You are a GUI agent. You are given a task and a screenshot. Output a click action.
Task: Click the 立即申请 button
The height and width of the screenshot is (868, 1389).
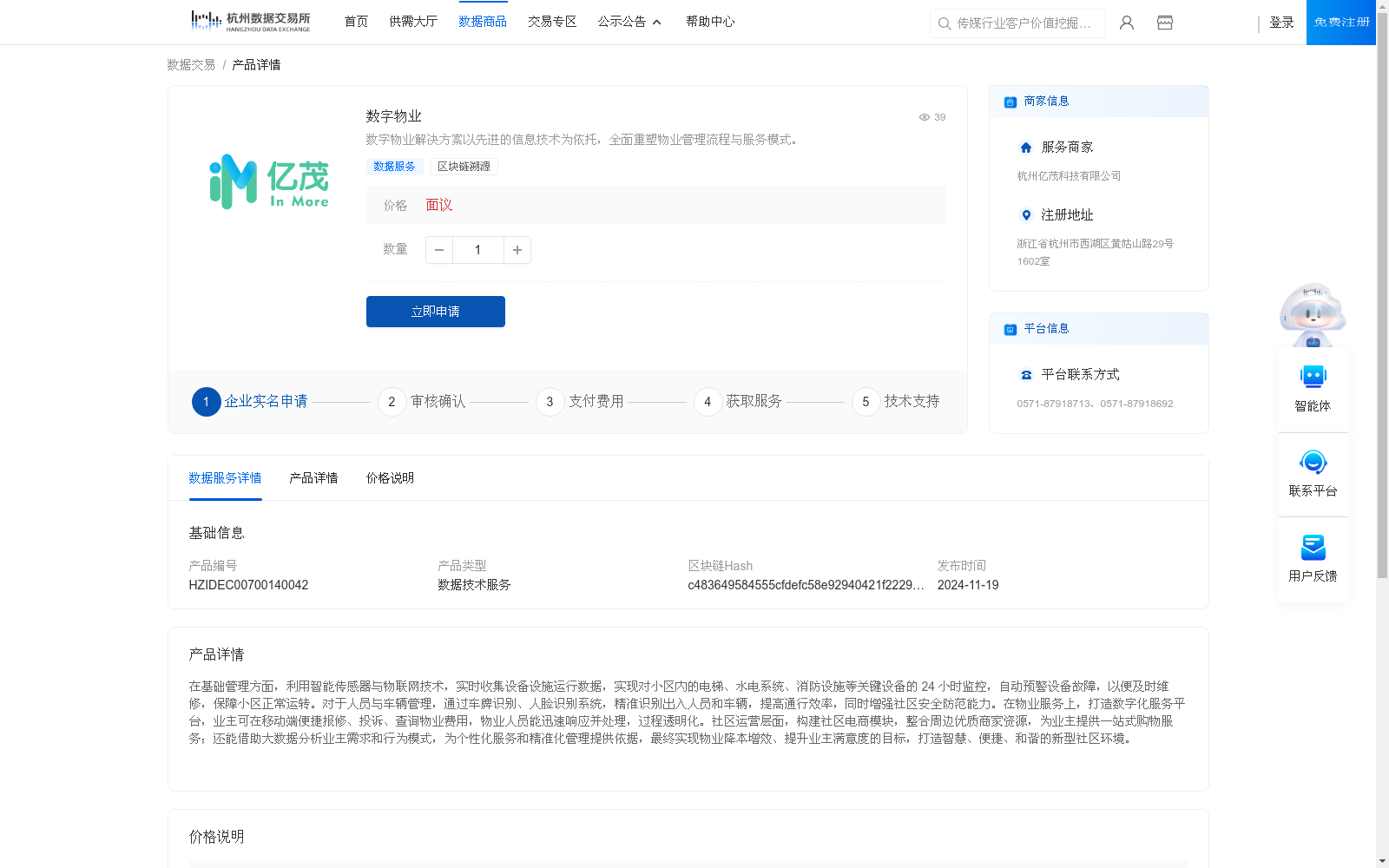coord(436,312)
